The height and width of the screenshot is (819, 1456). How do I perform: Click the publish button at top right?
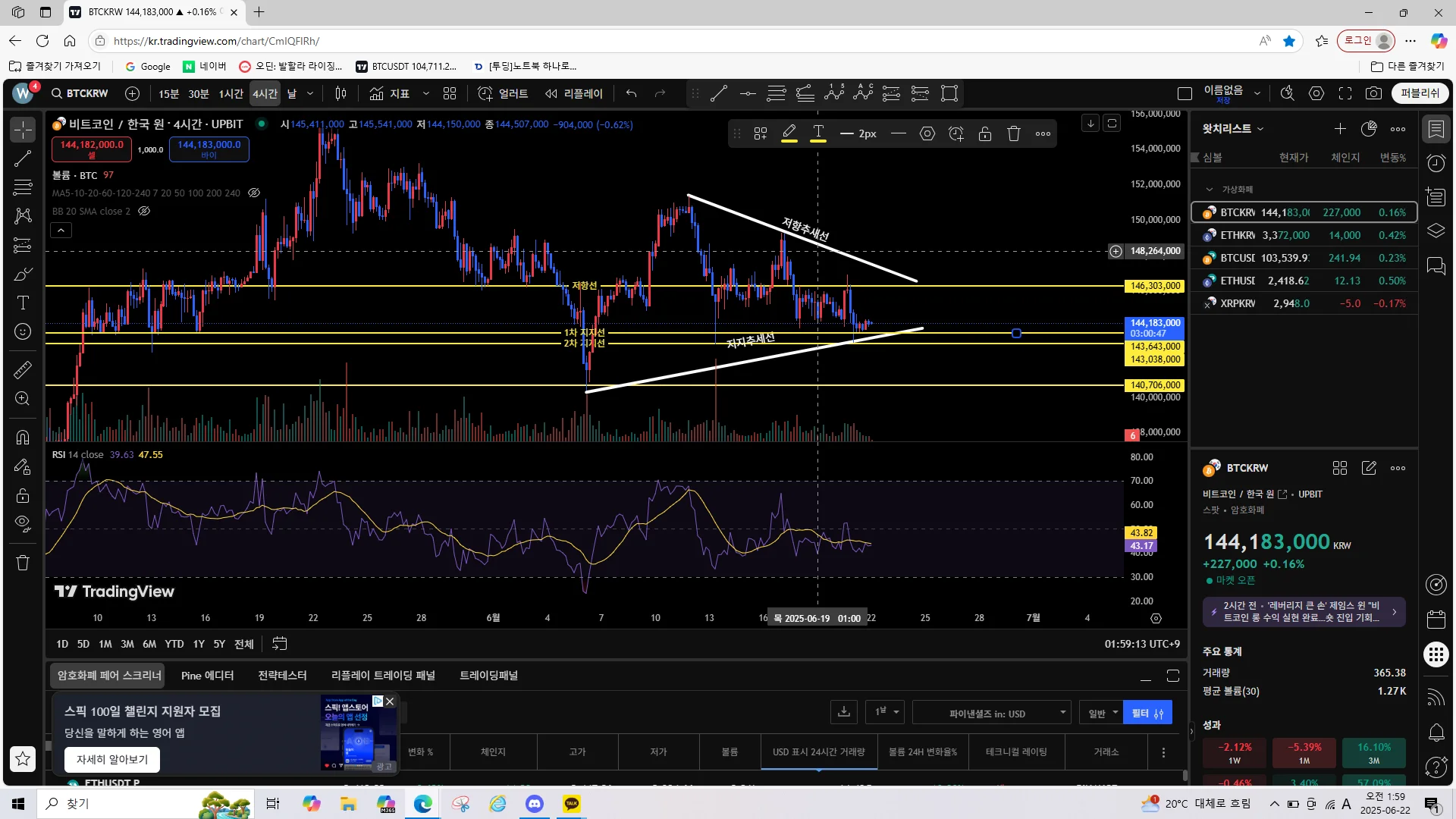click(1419, 93)
